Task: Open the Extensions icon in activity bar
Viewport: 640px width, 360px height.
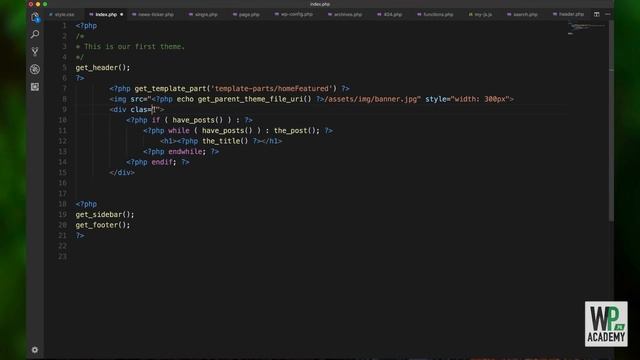Action: coord(35,87)
